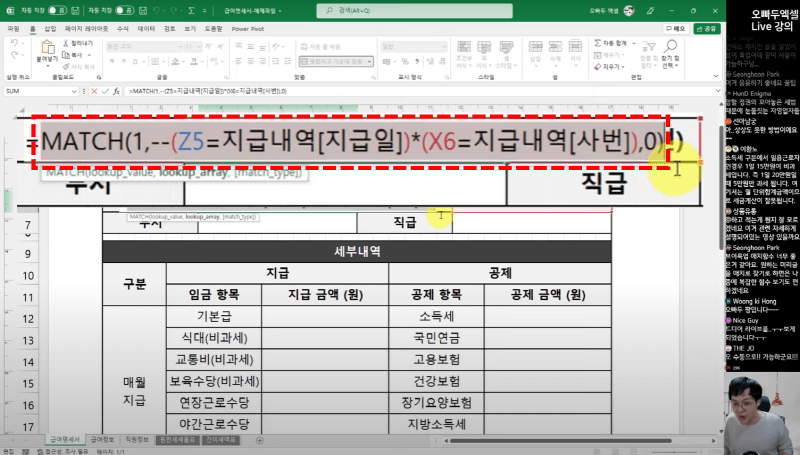Switch to the 수식 ribbon tab

point(123,29)
